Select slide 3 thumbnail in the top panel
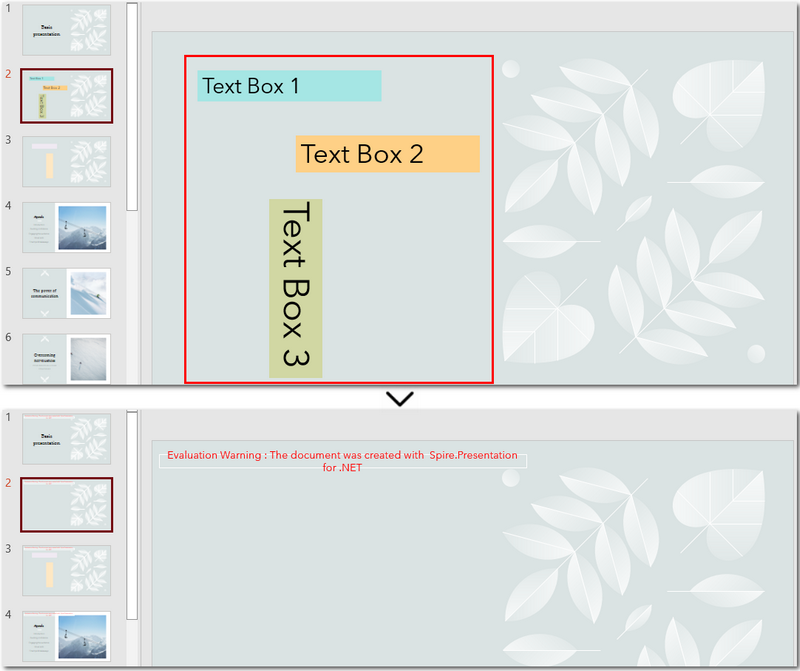 [65, 160]
